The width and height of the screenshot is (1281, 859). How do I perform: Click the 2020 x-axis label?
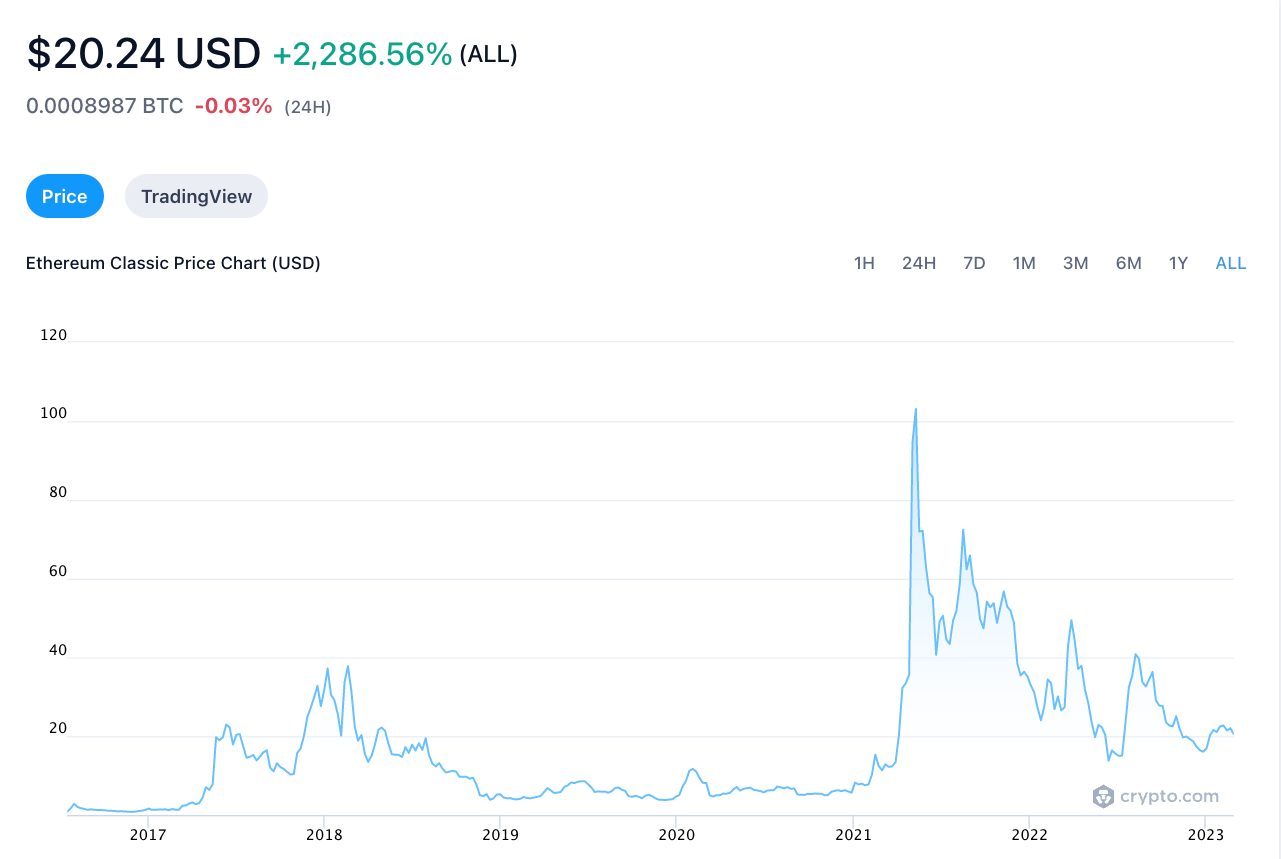[676, 834]
